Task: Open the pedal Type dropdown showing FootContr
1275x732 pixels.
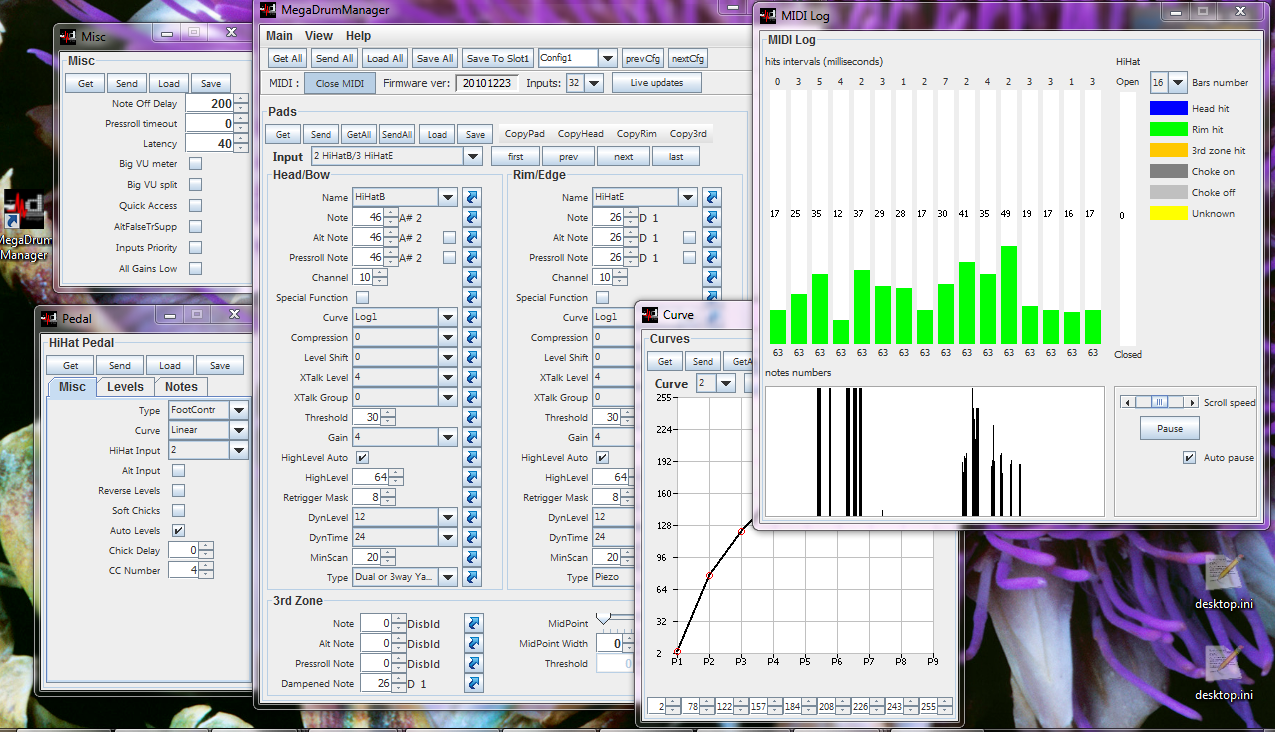Action: (238, 410)
